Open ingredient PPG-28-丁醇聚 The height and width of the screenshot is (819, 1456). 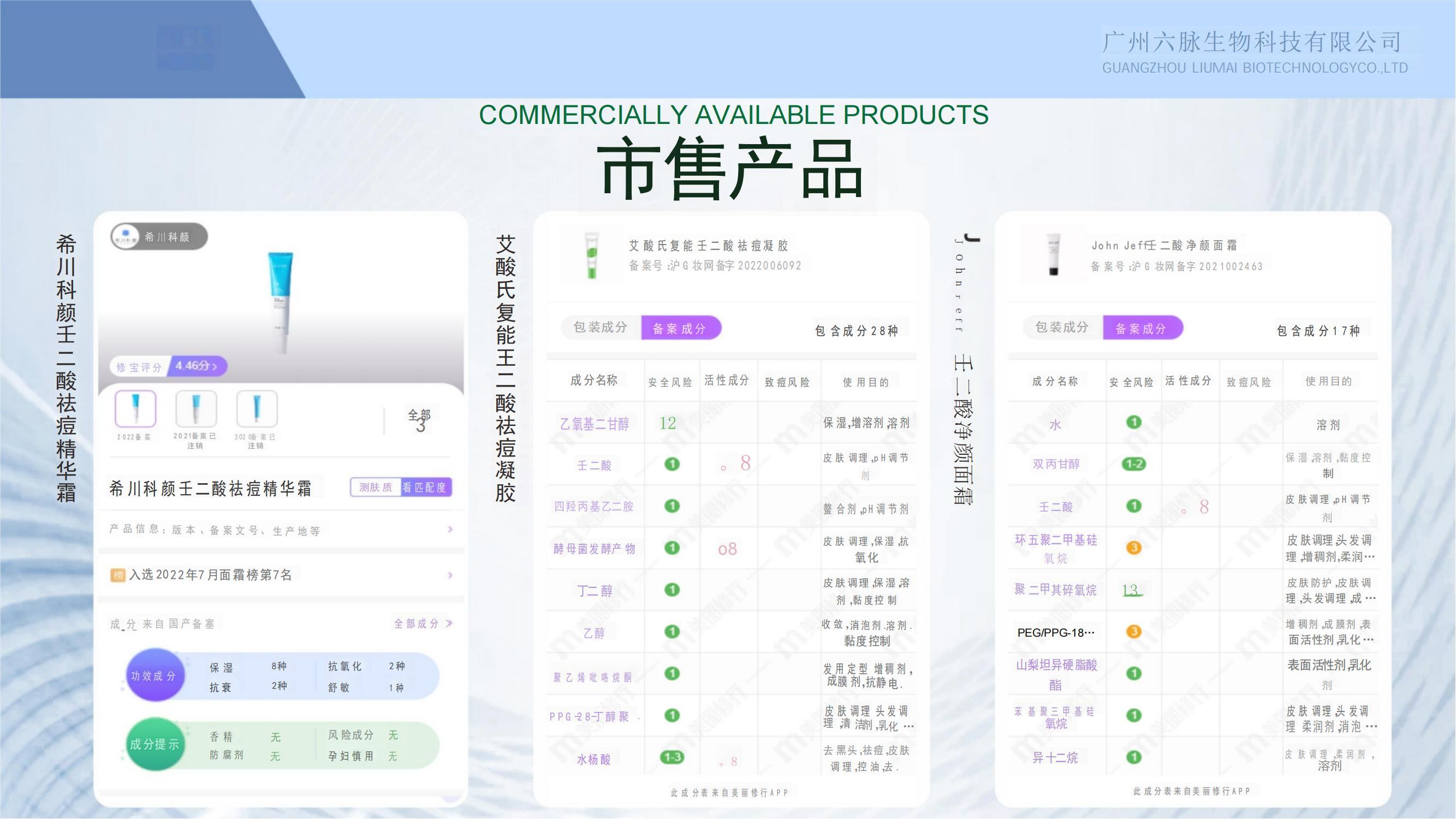click(590, 717)
